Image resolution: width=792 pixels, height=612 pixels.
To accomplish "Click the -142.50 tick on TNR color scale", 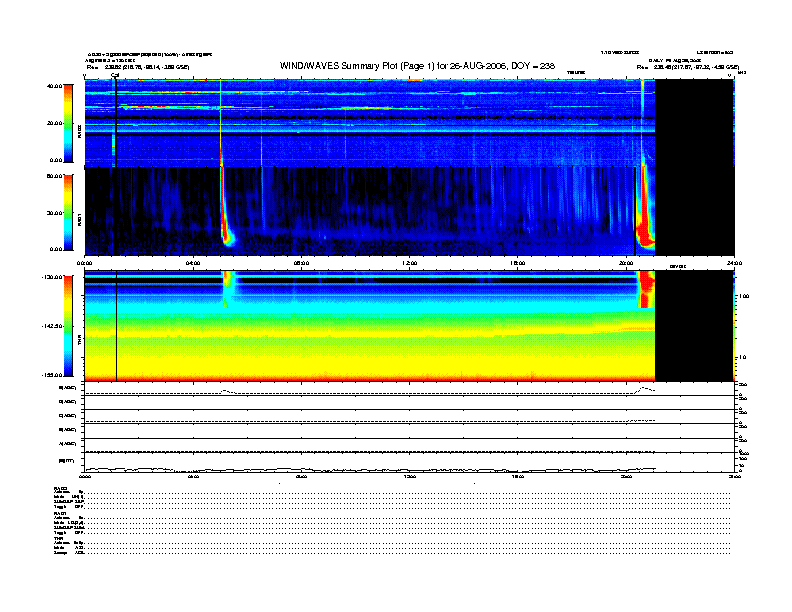I will pos(52,326).
